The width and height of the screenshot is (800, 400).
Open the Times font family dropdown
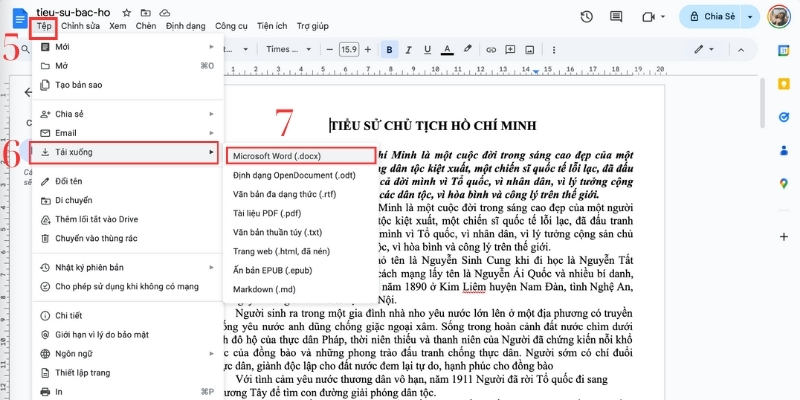[x=288, y=49]
